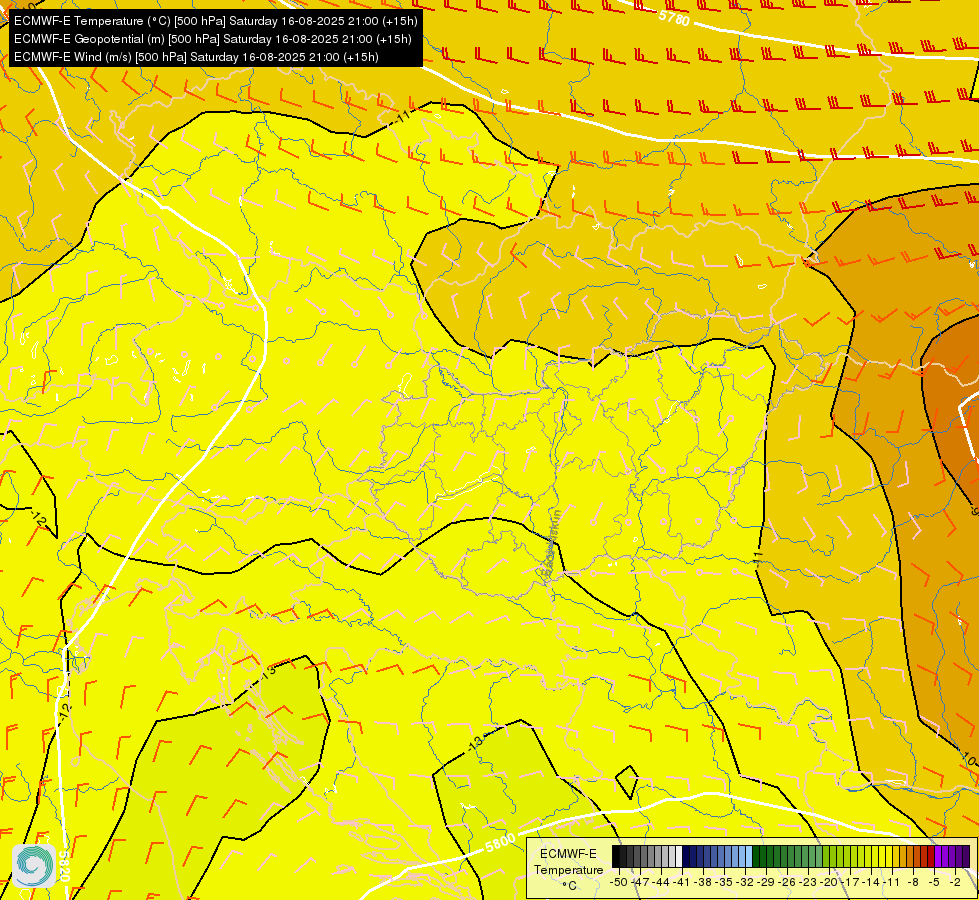Click the swirl logo icon in the corner
Screen dimensions: 979x900
coord(34,865)
